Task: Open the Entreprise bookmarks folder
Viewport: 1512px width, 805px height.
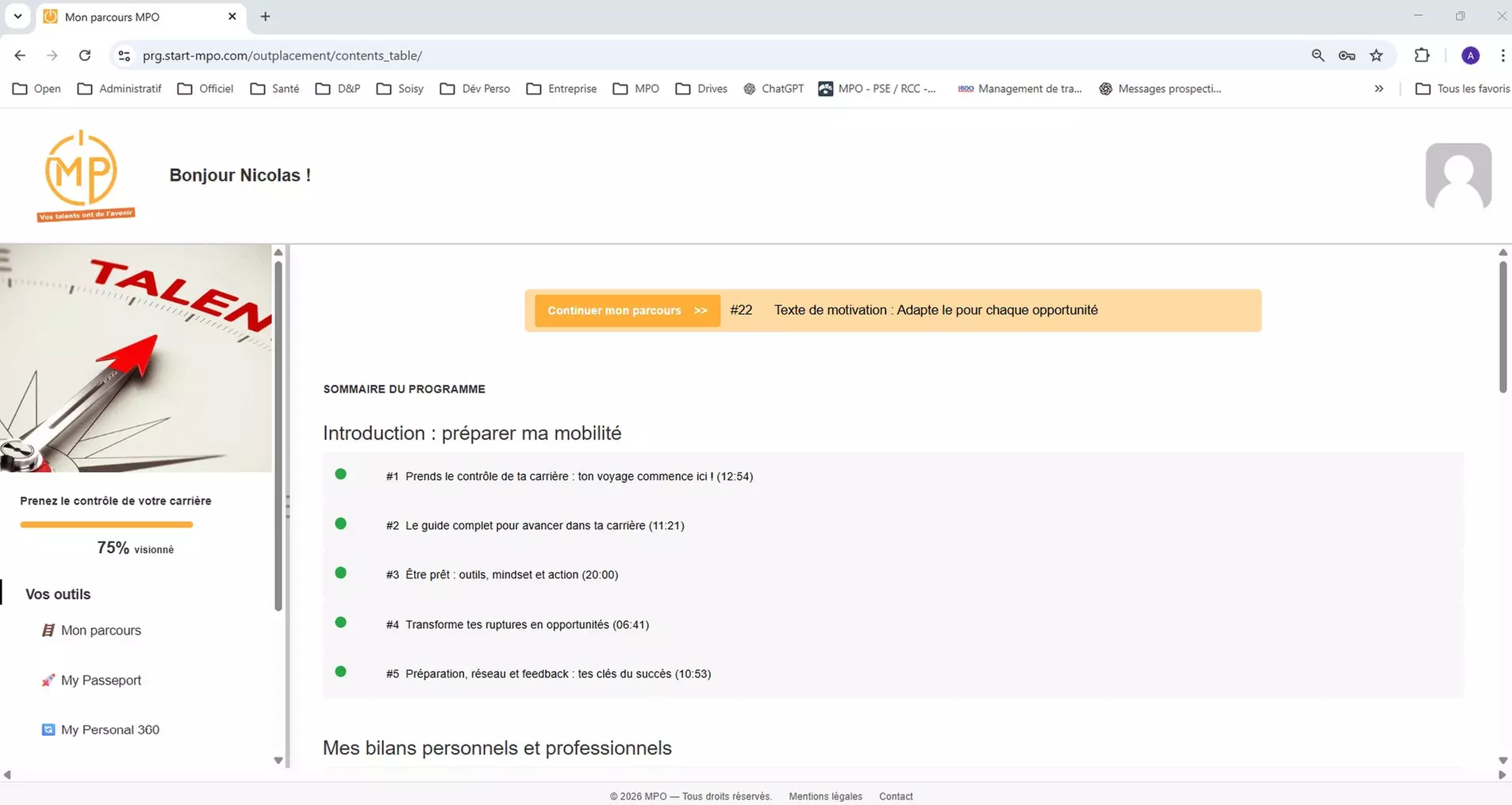Action: [561, 88]
